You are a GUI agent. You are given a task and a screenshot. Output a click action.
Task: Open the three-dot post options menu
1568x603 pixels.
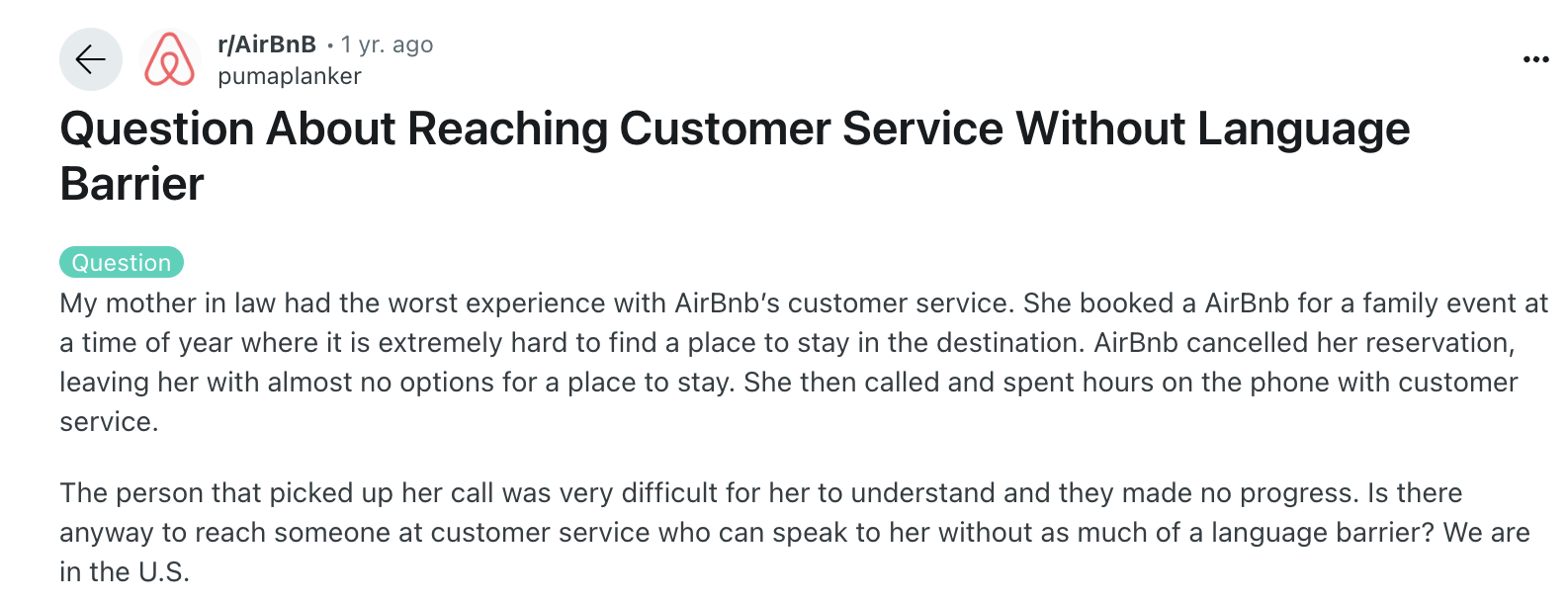point(1535,60)
